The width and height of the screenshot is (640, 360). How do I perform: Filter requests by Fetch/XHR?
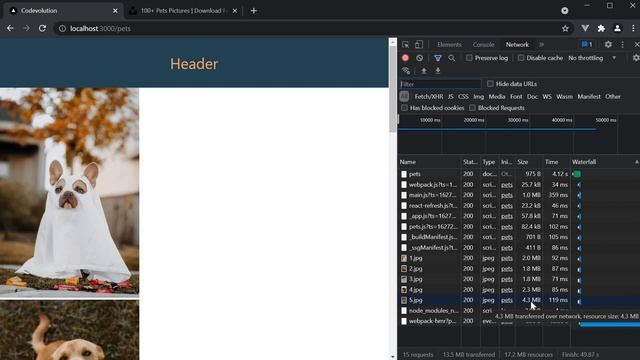[x=429, y=97]
